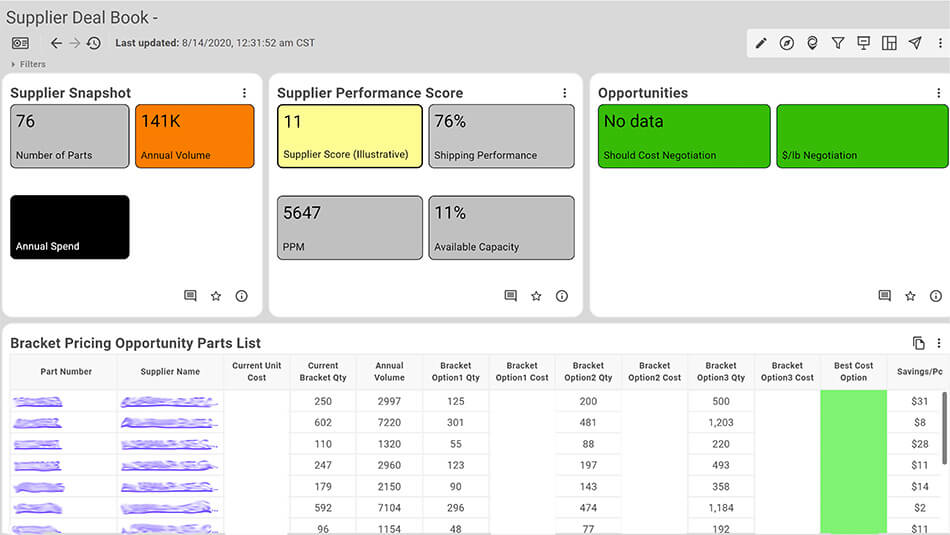This screenshot has height=535, width=950.
Task: Click the Annual Volume orange tile
Action: tap(194, 136)
